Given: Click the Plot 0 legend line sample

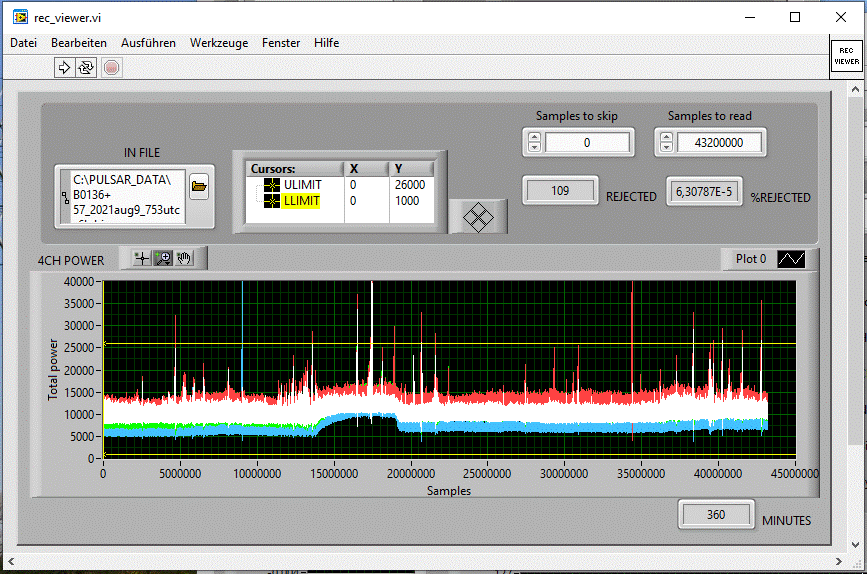Looking at the screenshot, I should coord(791,258).
